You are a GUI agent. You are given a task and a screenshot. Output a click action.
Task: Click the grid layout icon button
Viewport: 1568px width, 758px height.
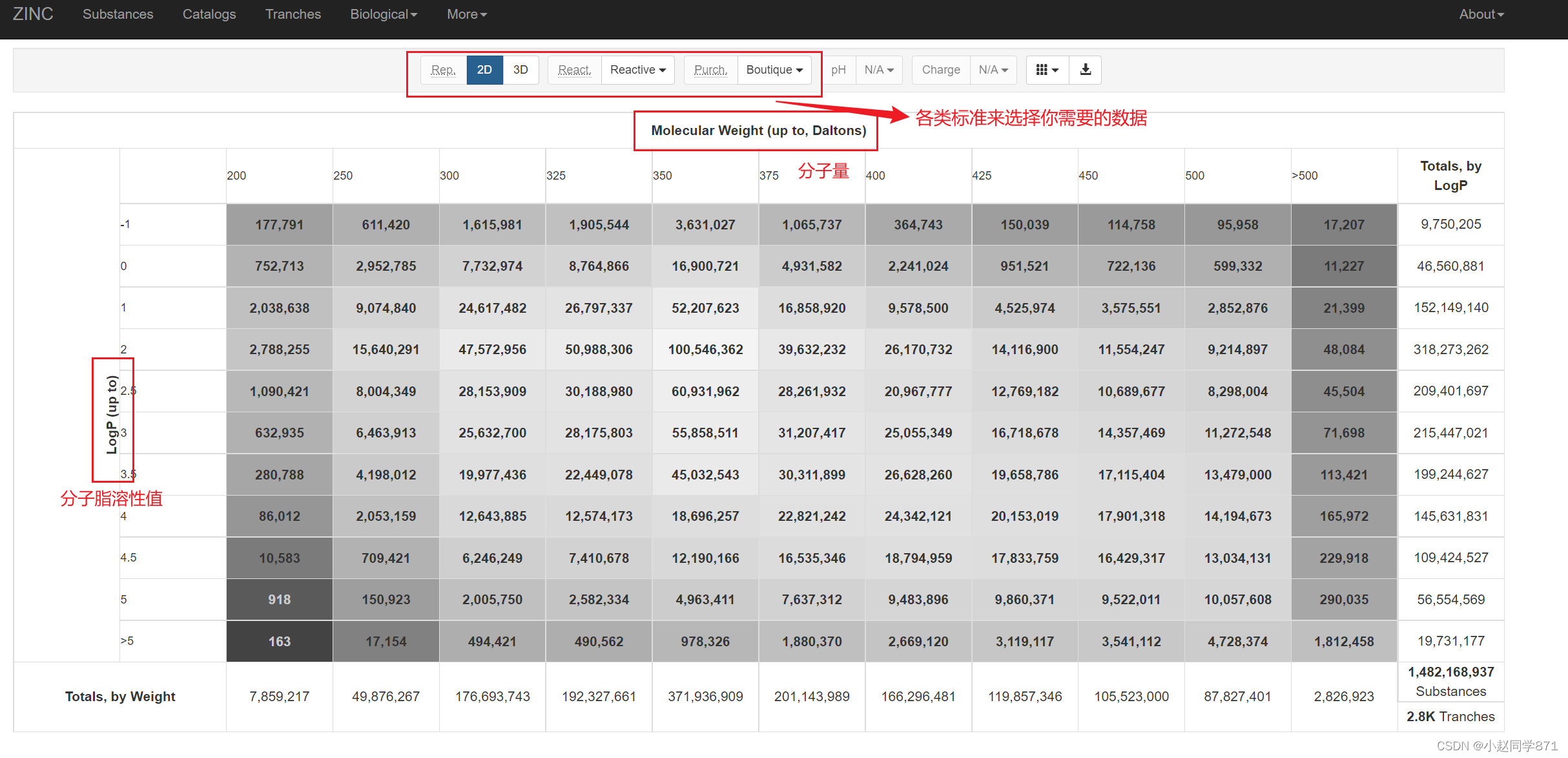pos(1047,70)
